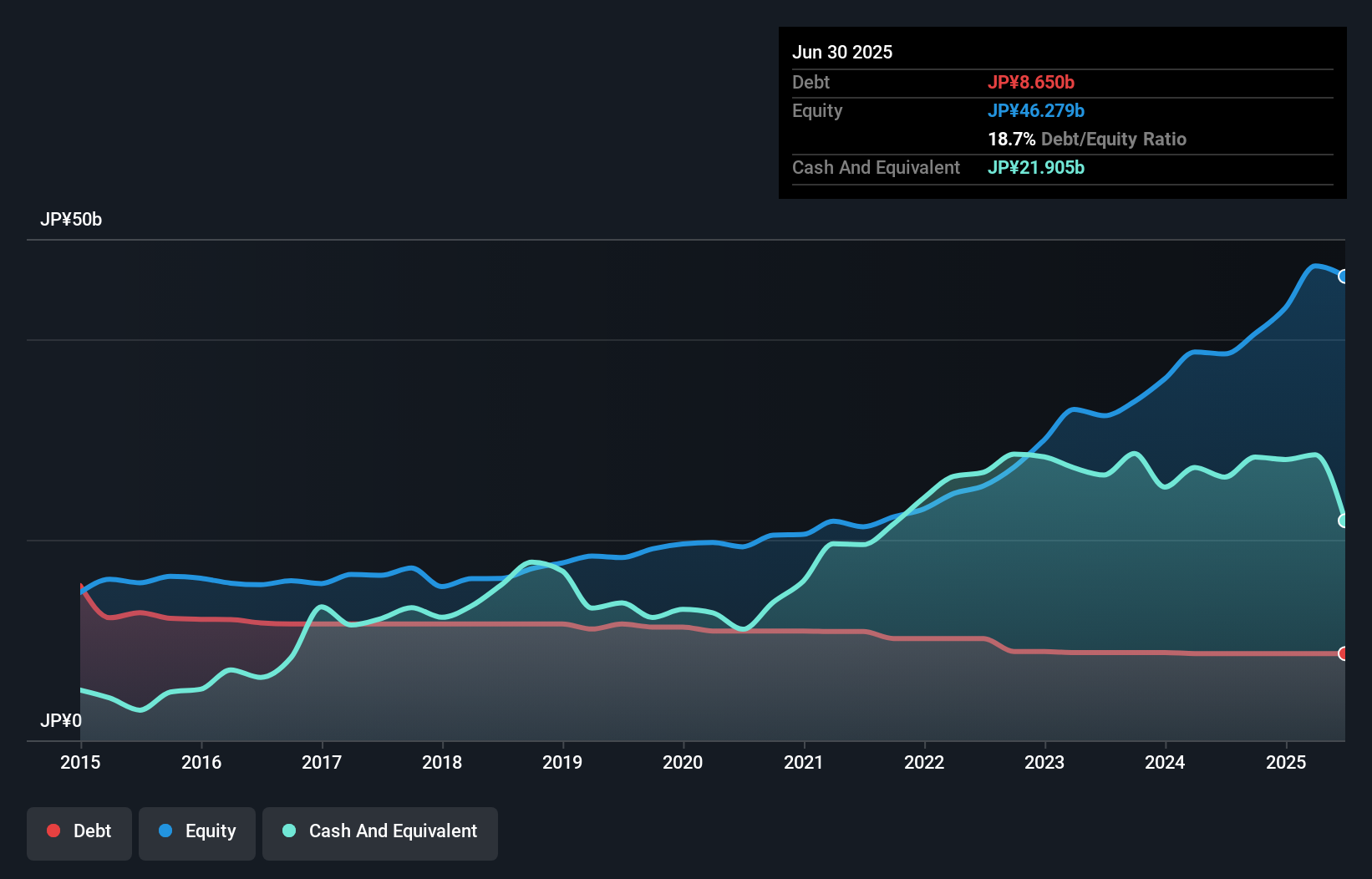Expand the Debt/Equity Ratio row

pos(1087,140)
